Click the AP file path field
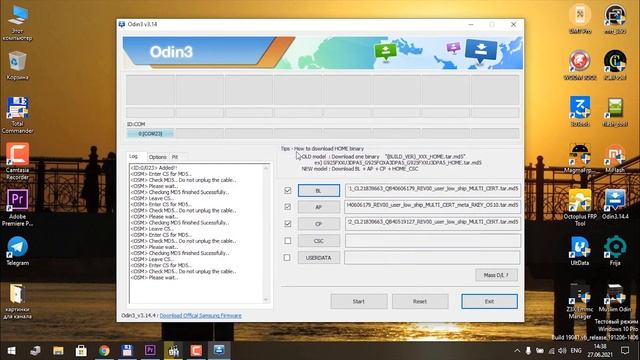Screen dimensions: 640x360 point(433,207)
